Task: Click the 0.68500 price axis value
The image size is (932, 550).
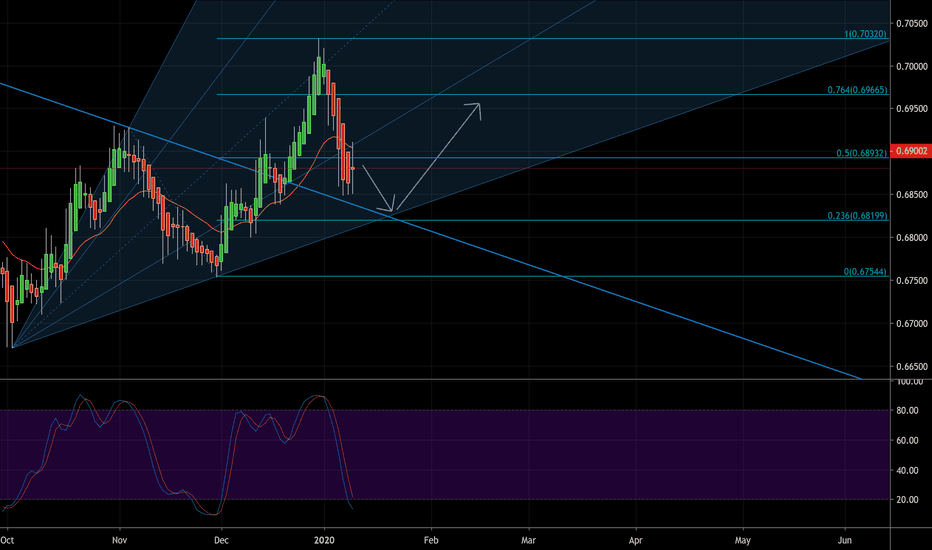Action: coord(912,194)
